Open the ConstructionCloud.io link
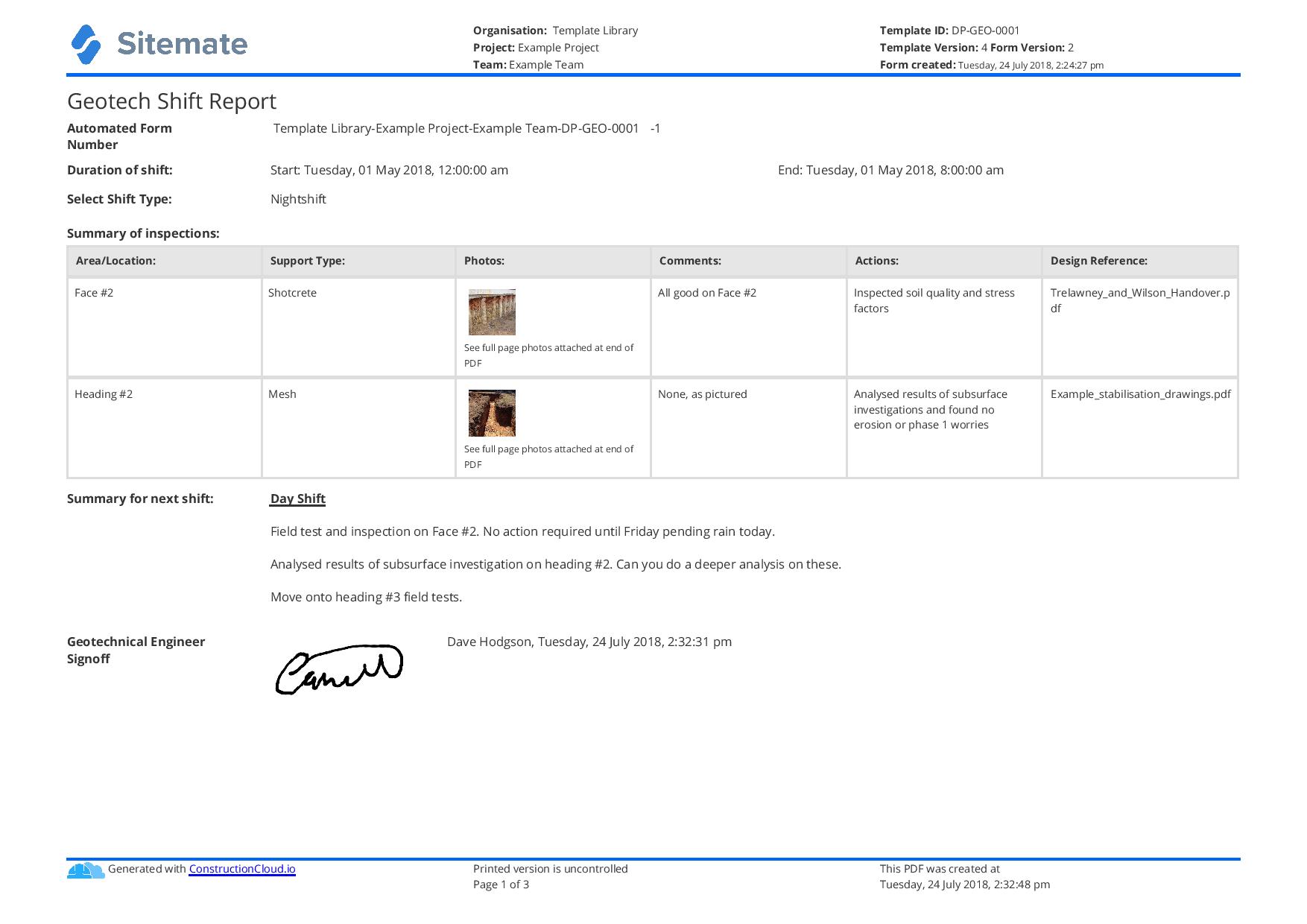The width and height of the screenshot is (1307, 924). click(x=242, y=869)
